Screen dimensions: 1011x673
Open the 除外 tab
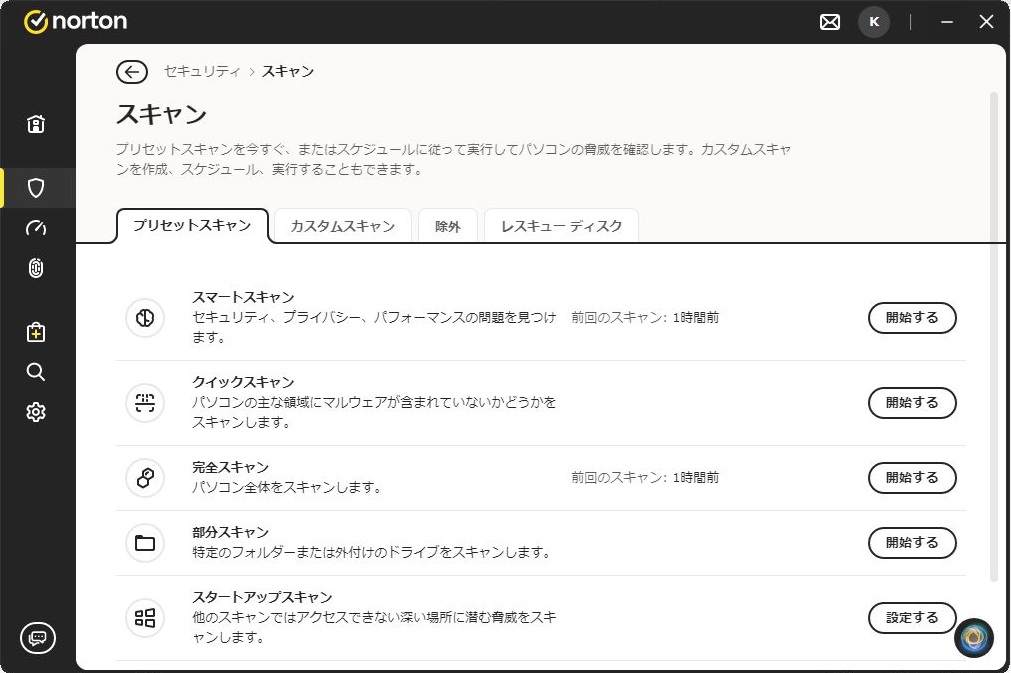(448, 226)
